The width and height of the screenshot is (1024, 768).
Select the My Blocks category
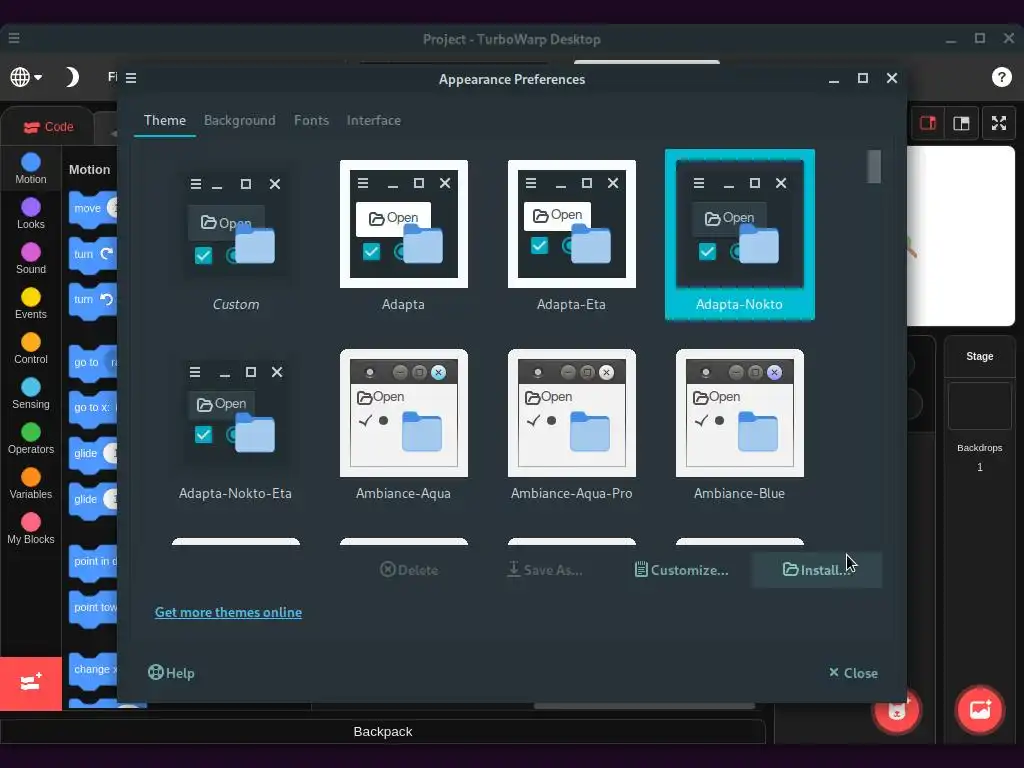click(31, 529)
